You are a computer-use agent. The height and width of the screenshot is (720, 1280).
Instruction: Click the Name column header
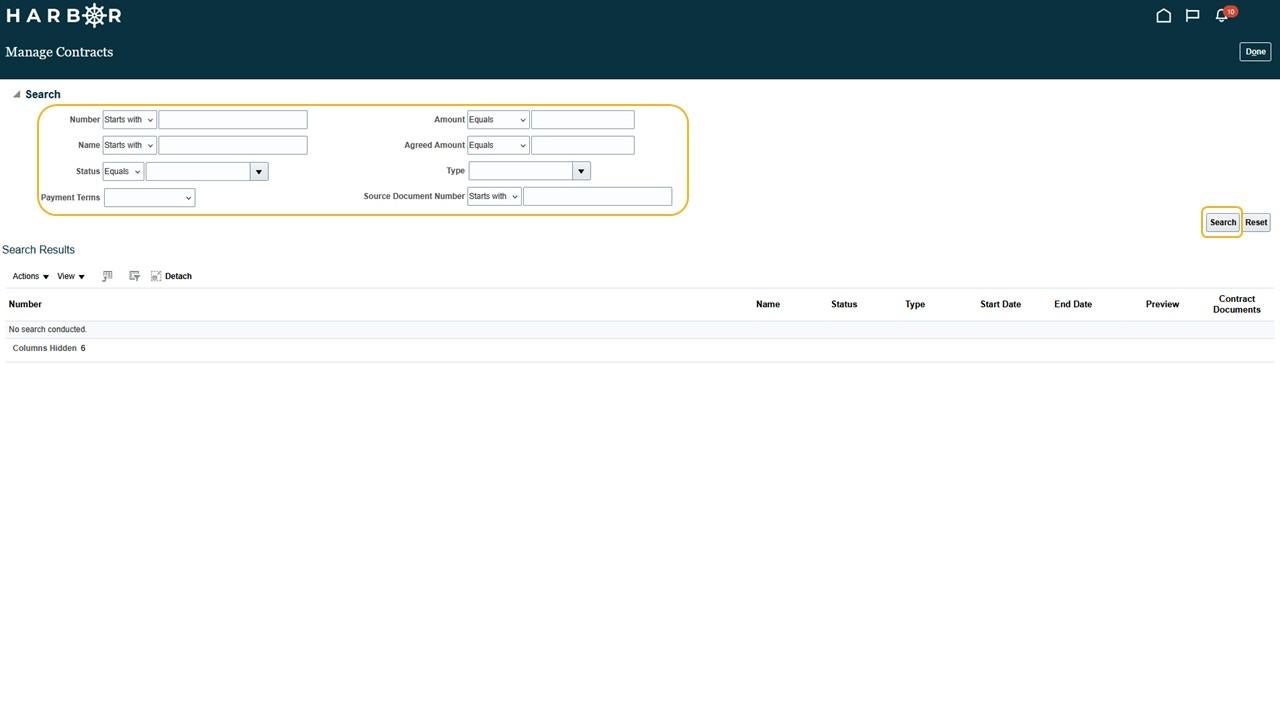tap(768, 304)
